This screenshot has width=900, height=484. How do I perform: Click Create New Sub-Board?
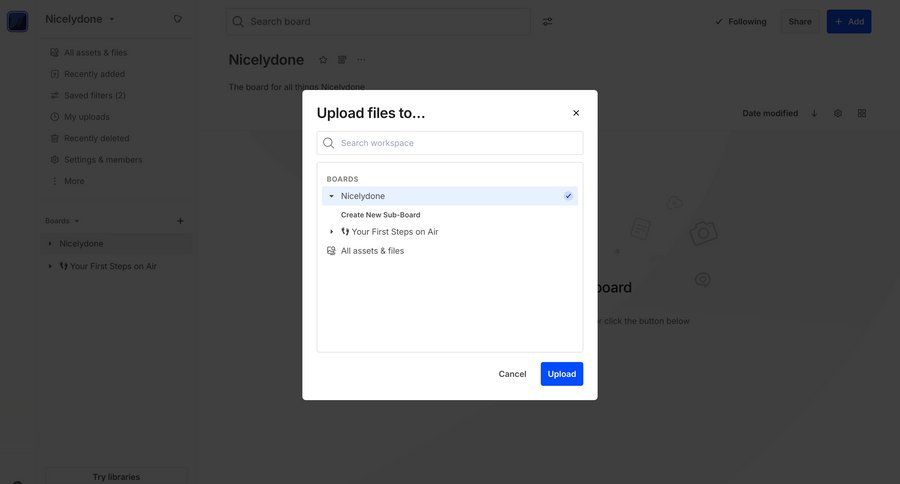pyautogui.click(x=380, y=215)
